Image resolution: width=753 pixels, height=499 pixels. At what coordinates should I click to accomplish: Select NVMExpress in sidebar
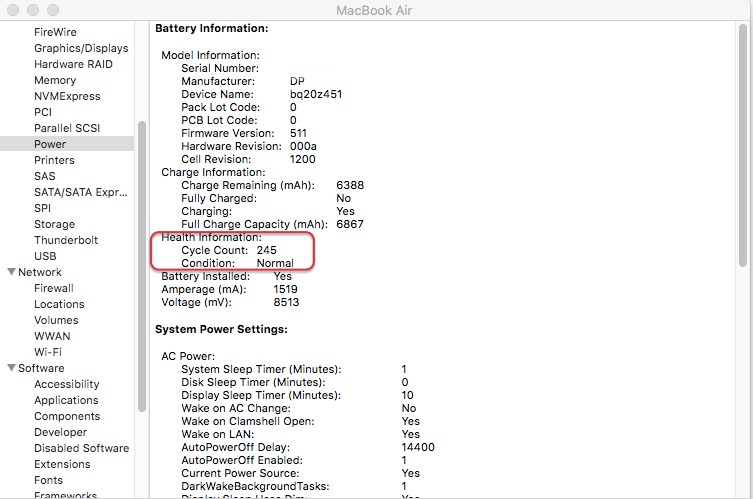tap(67, 96)
